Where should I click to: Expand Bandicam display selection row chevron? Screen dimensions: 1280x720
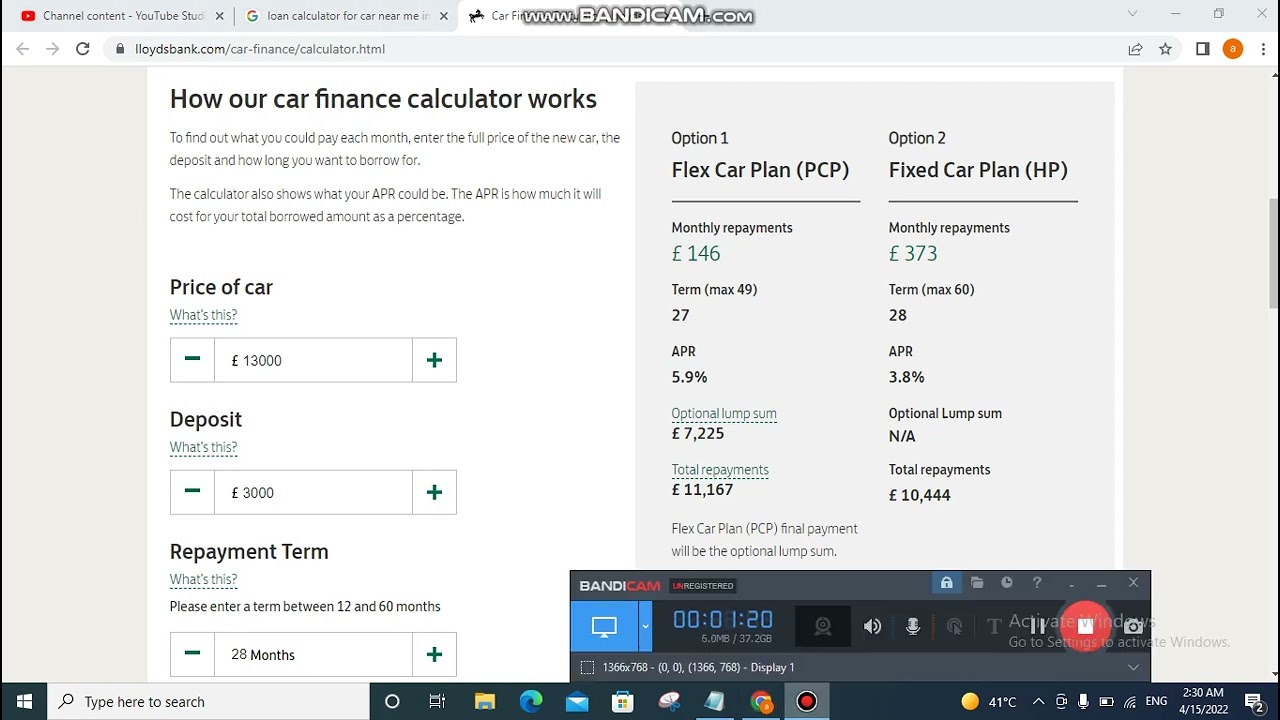pos(1133,667)
